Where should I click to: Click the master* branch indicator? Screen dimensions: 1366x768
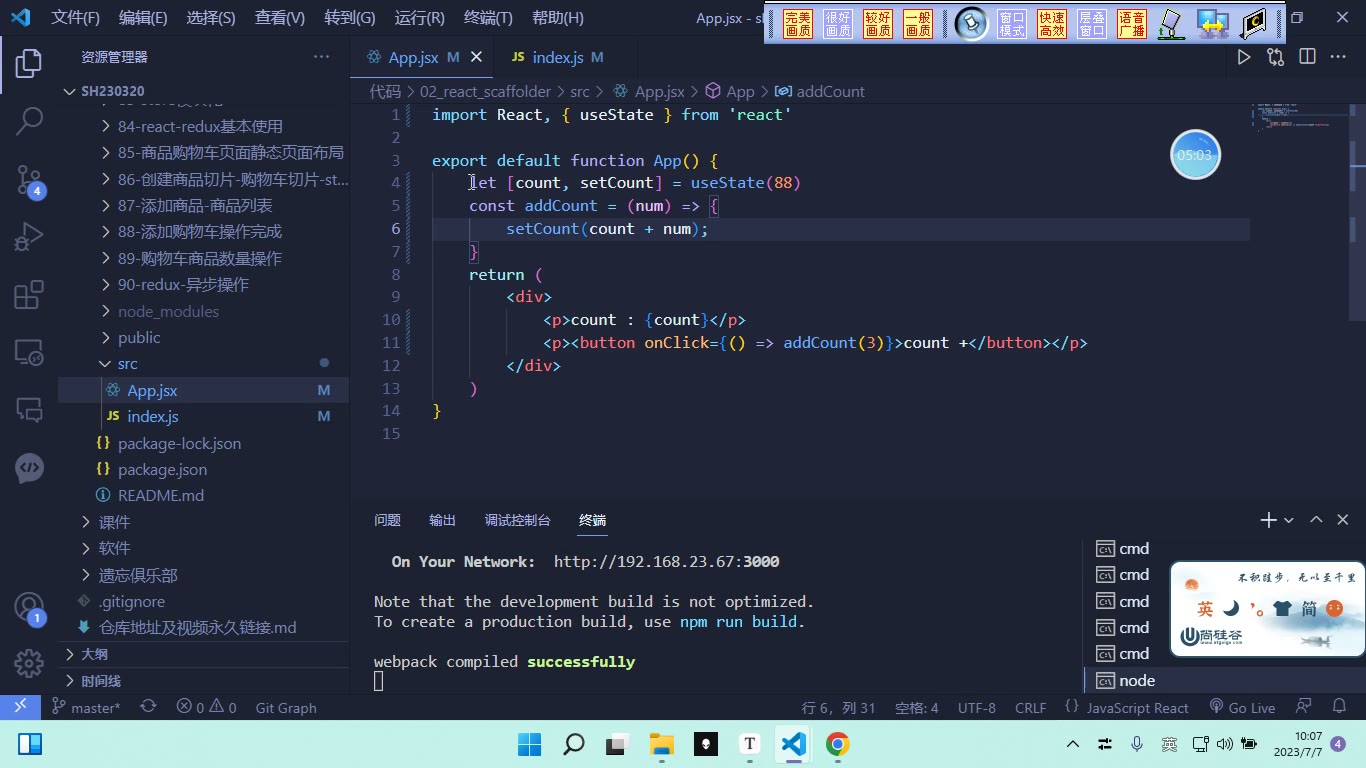click(x=86, y=707)
